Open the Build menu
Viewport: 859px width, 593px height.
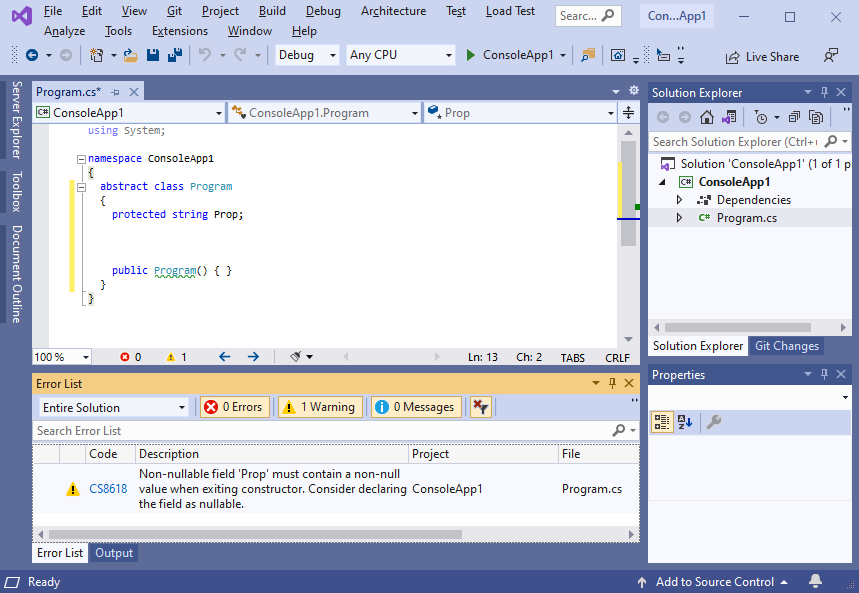pyautogui.click(x=272, y=11)
